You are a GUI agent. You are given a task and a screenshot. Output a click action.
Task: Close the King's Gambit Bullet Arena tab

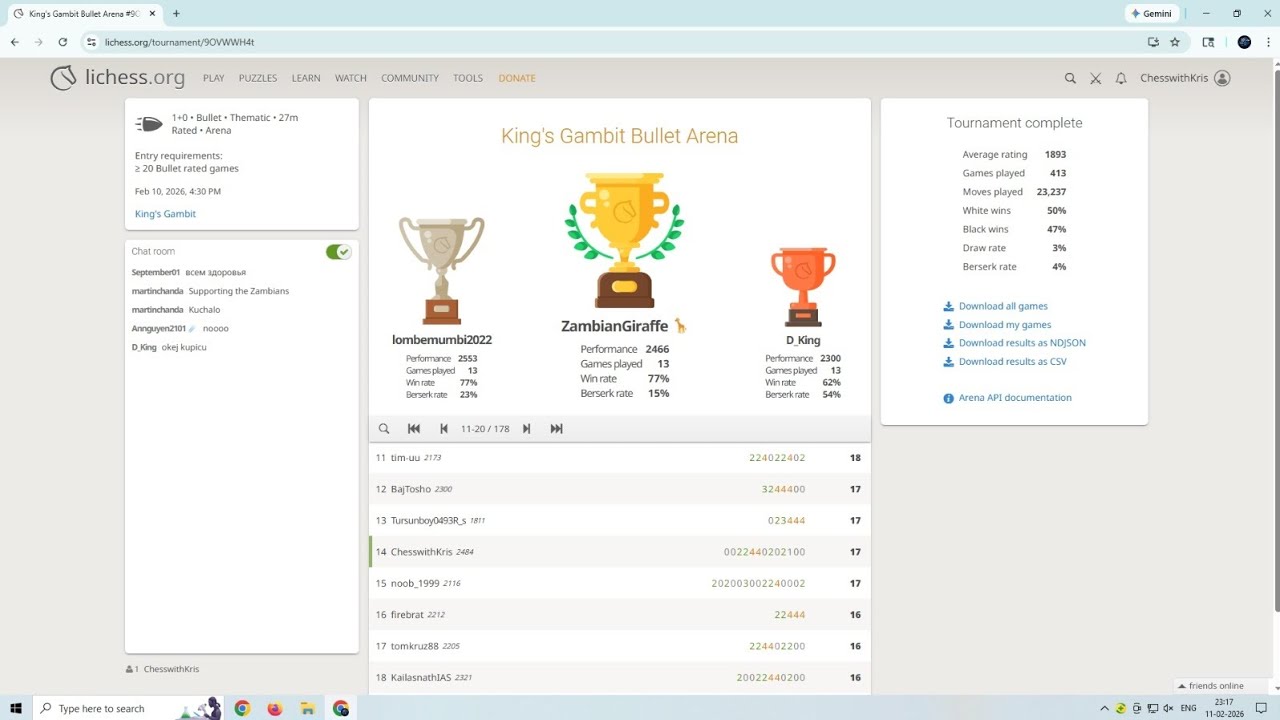(152, 14)
